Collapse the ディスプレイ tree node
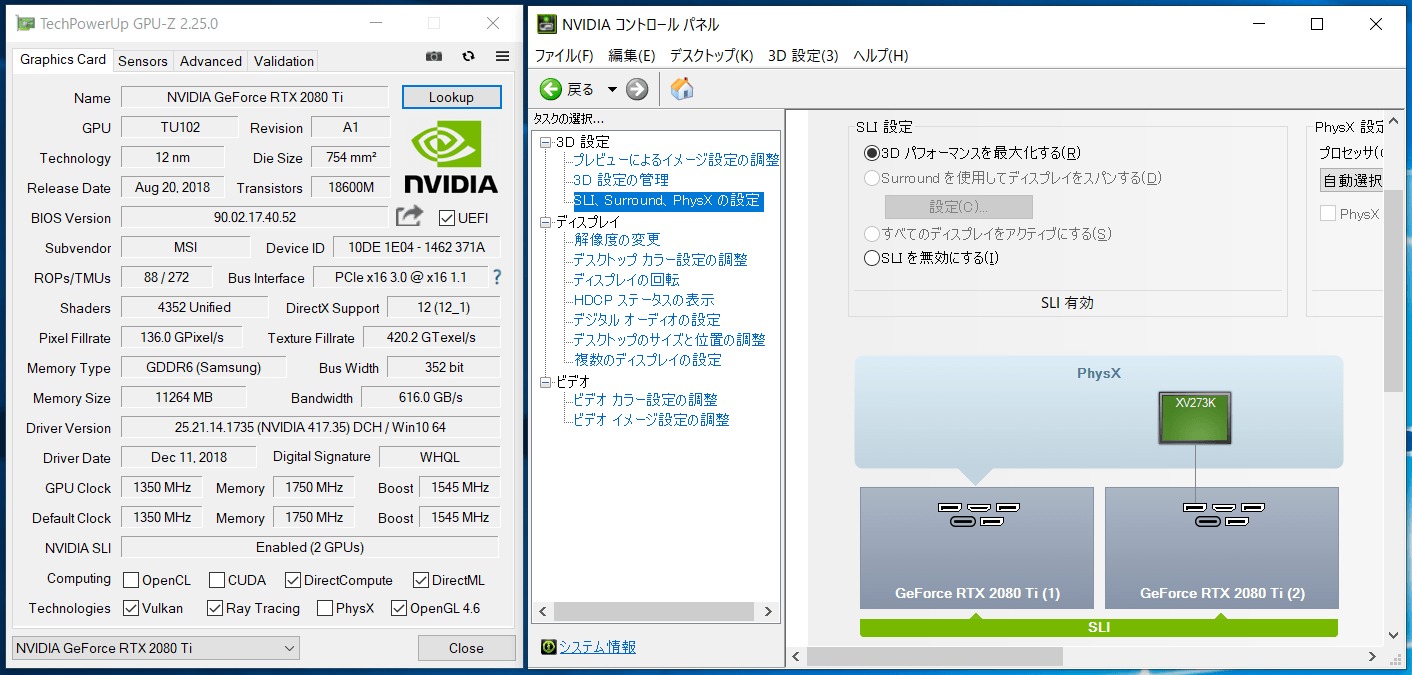This screenshot has height=675, width=1412. (x=545, y=222)
